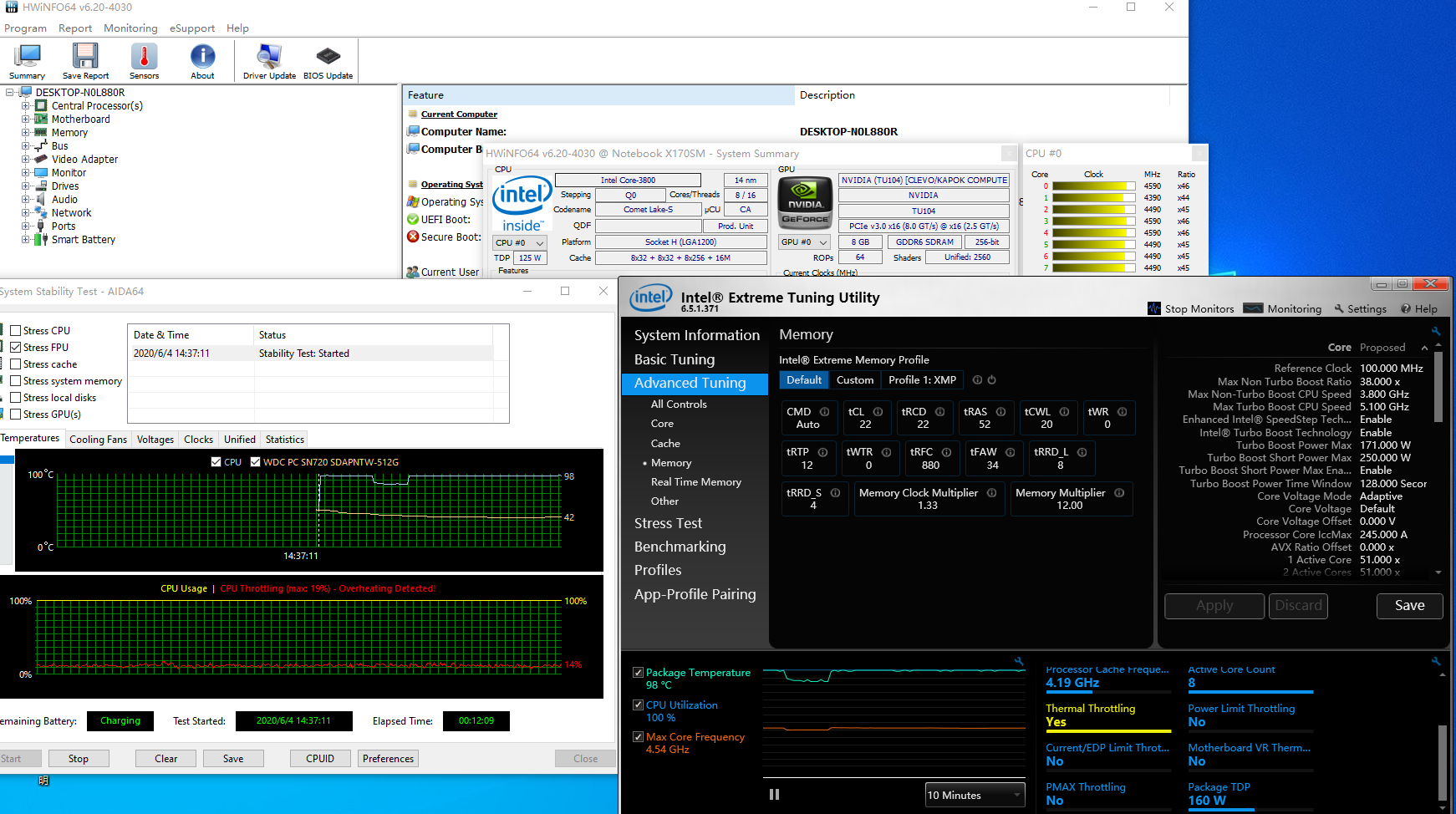Click the Save Report icon in HWiNFO
Viewport: 1456px width, 814px height.
(x=85, y=62)
